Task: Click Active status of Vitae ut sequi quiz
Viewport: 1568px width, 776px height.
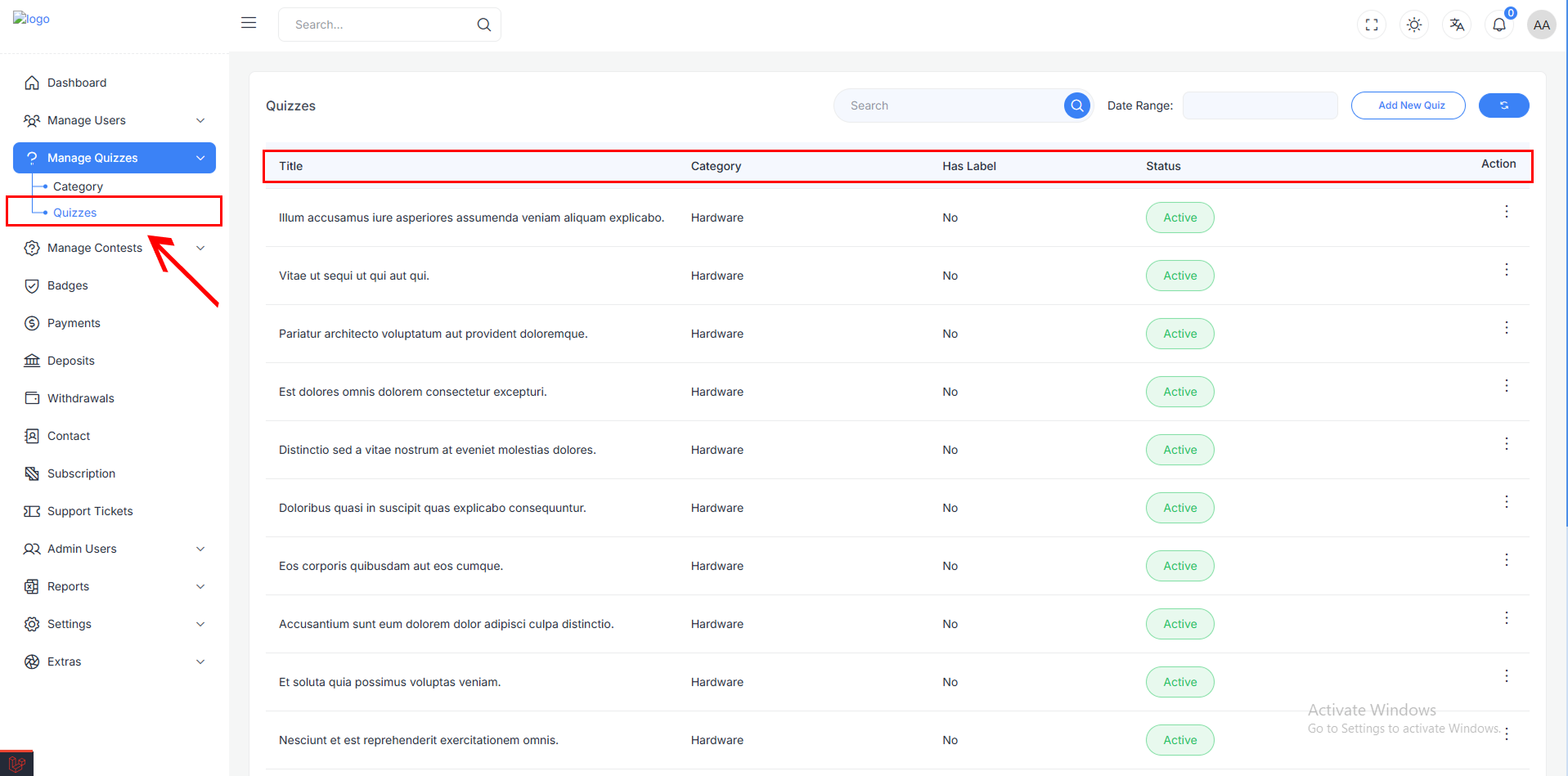Action: [x=1179, y=276]
